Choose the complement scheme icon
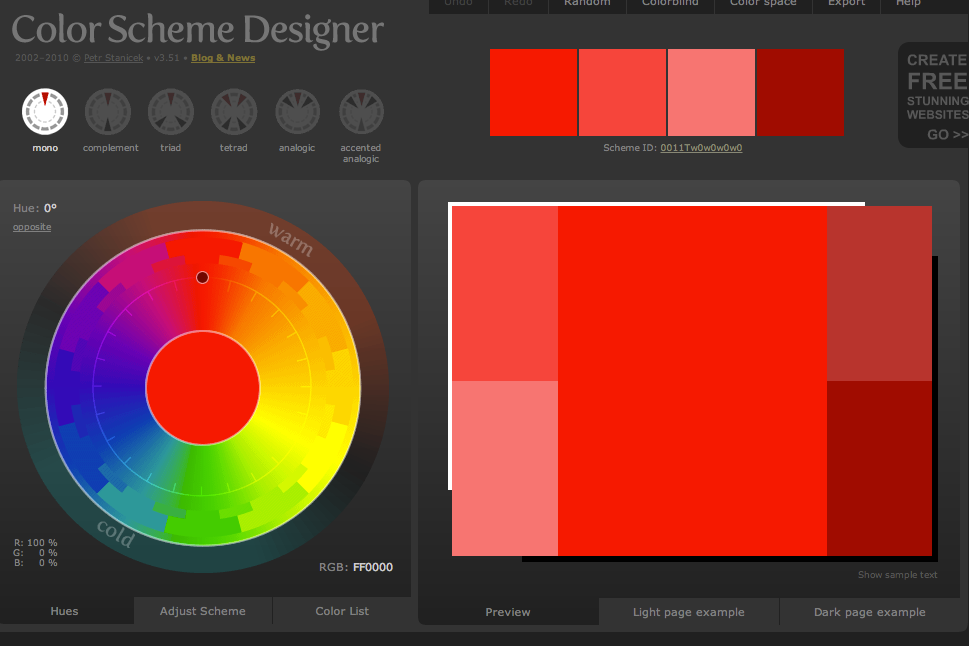The height and width of the screenshot is (646, 969). coord(108,112)
